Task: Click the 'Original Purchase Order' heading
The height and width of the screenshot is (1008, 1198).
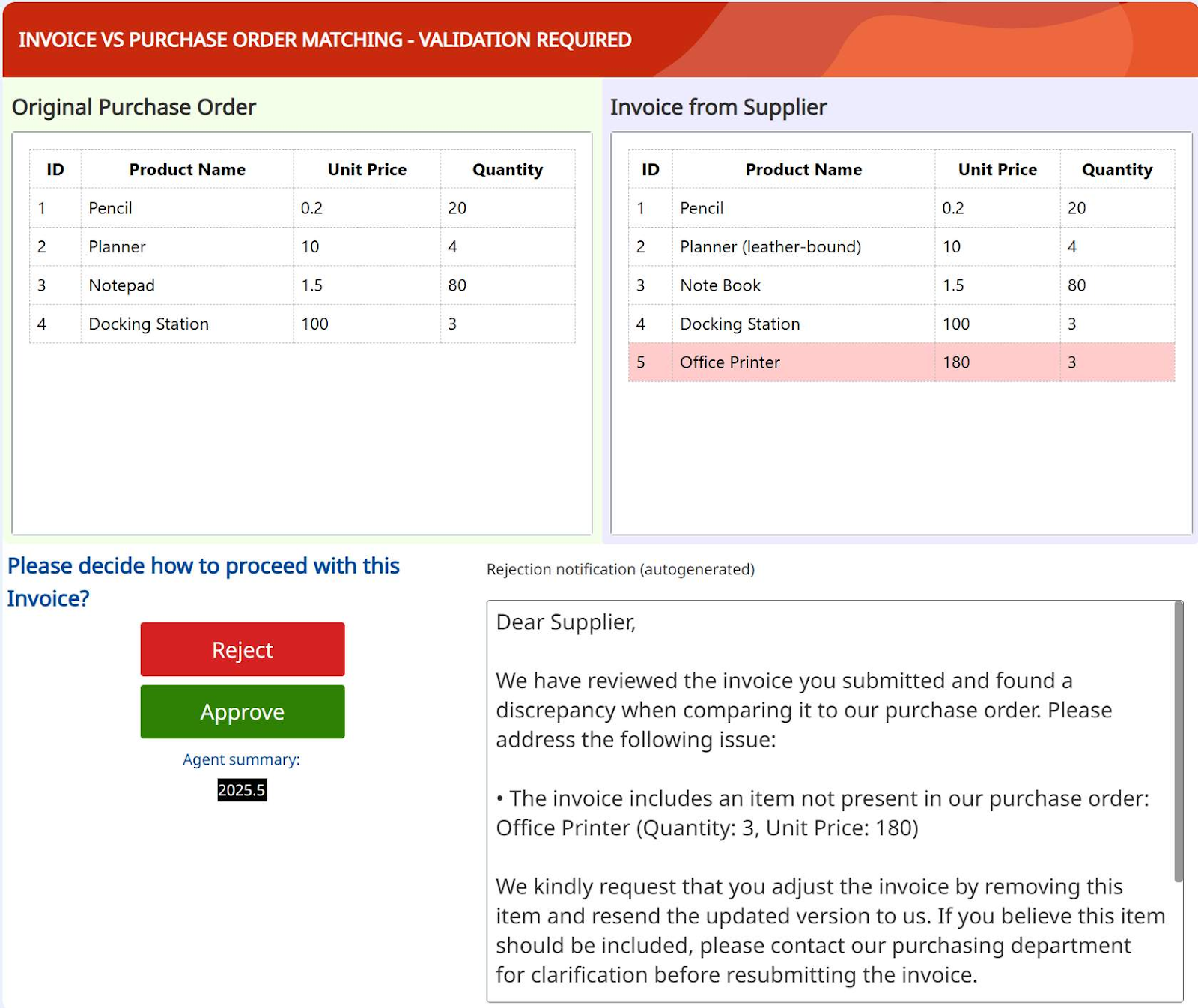Action: 134,107
